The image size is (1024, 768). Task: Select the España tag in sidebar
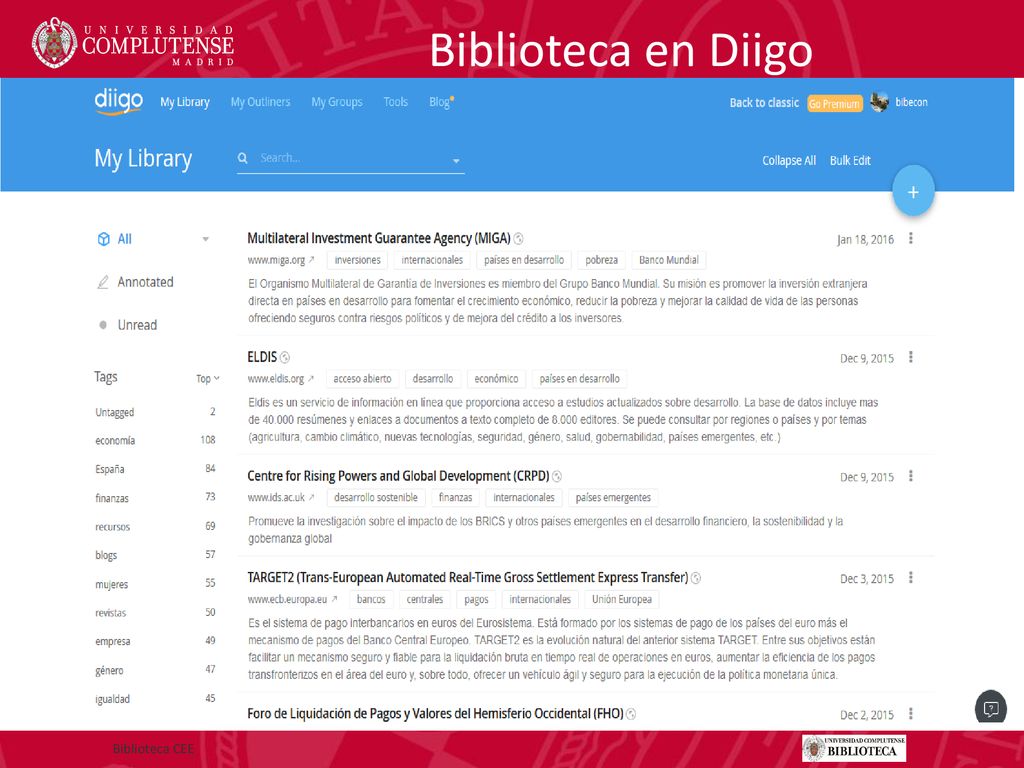(x=110, y=469)
